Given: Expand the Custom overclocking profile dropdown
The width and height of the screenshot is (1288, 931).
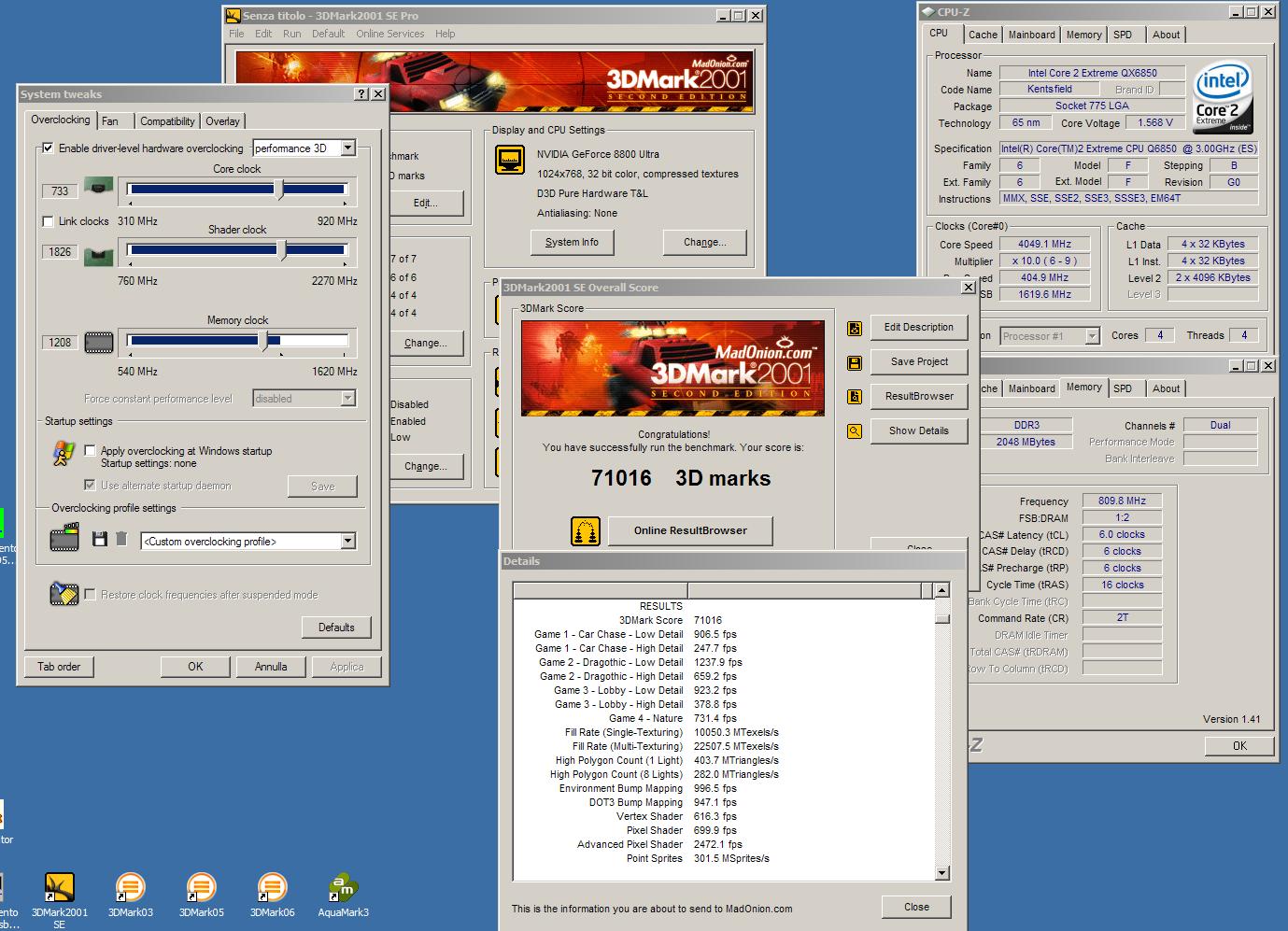Looking at the screenshot, I should pyautogui.click(x=347, y=542).
